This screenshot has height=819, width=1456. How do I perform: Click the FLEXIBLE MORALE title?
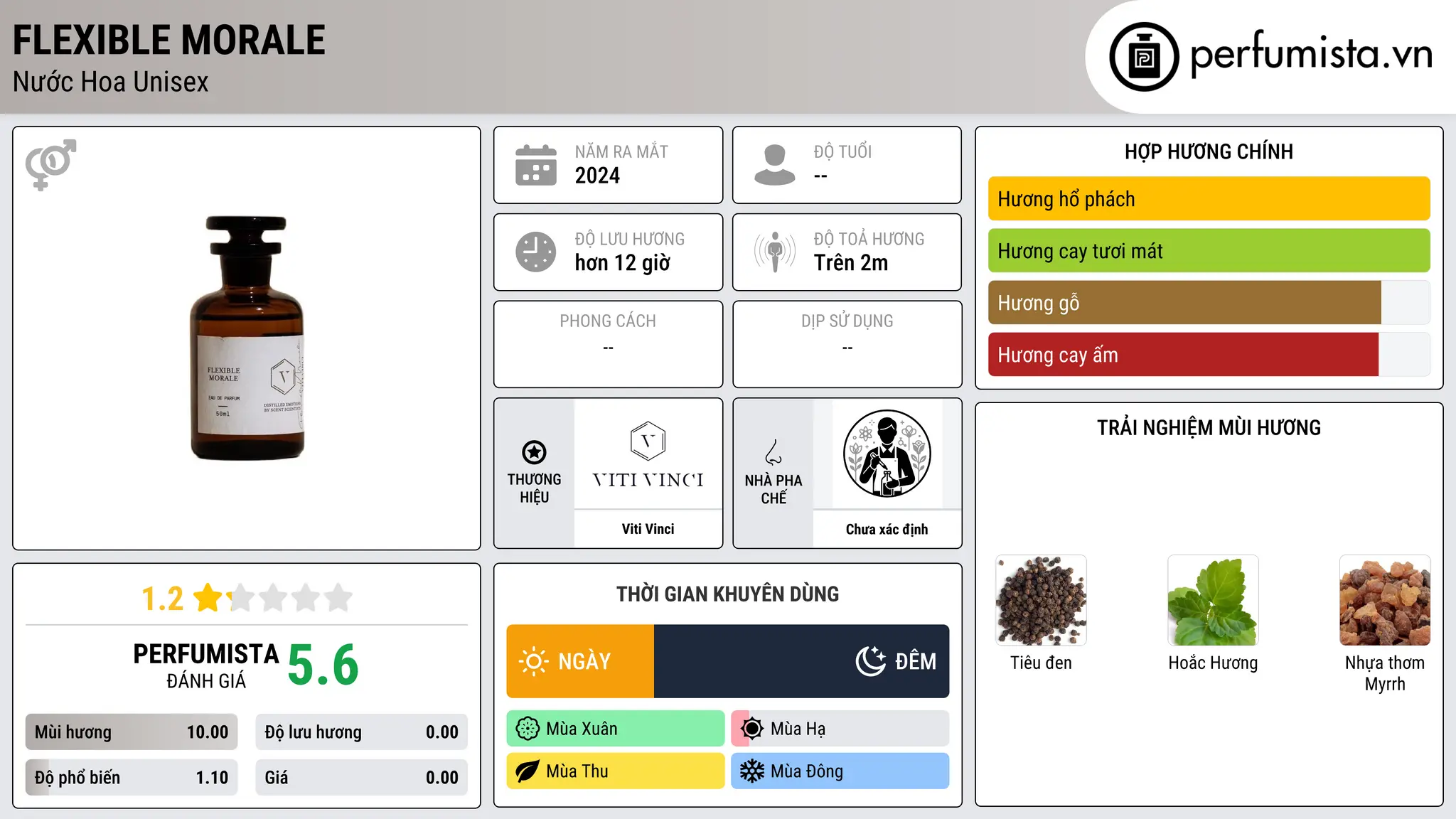[169, 41]
